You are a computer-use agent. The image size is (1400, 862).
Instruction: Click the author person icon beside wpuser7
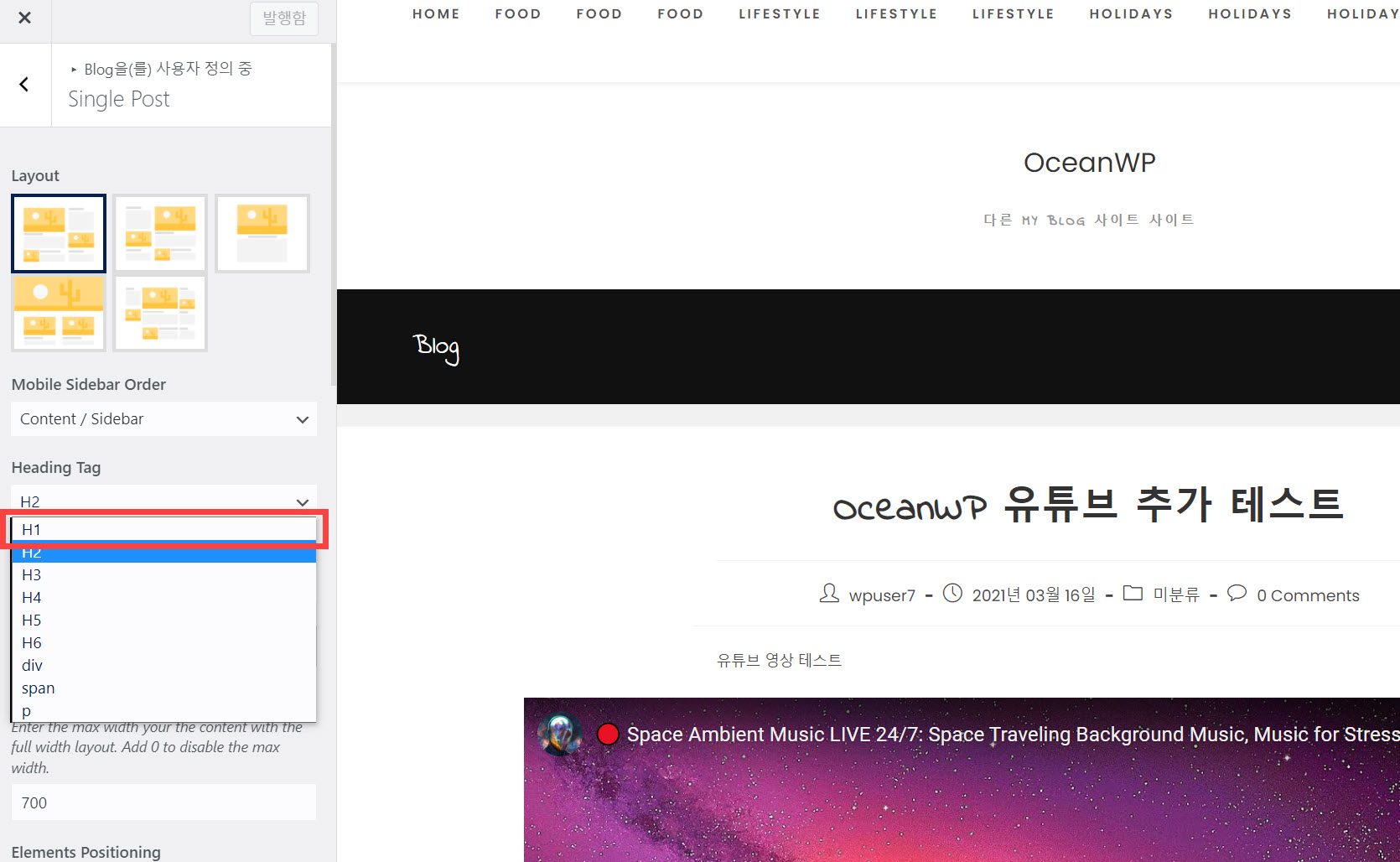[x=828, y=594]
